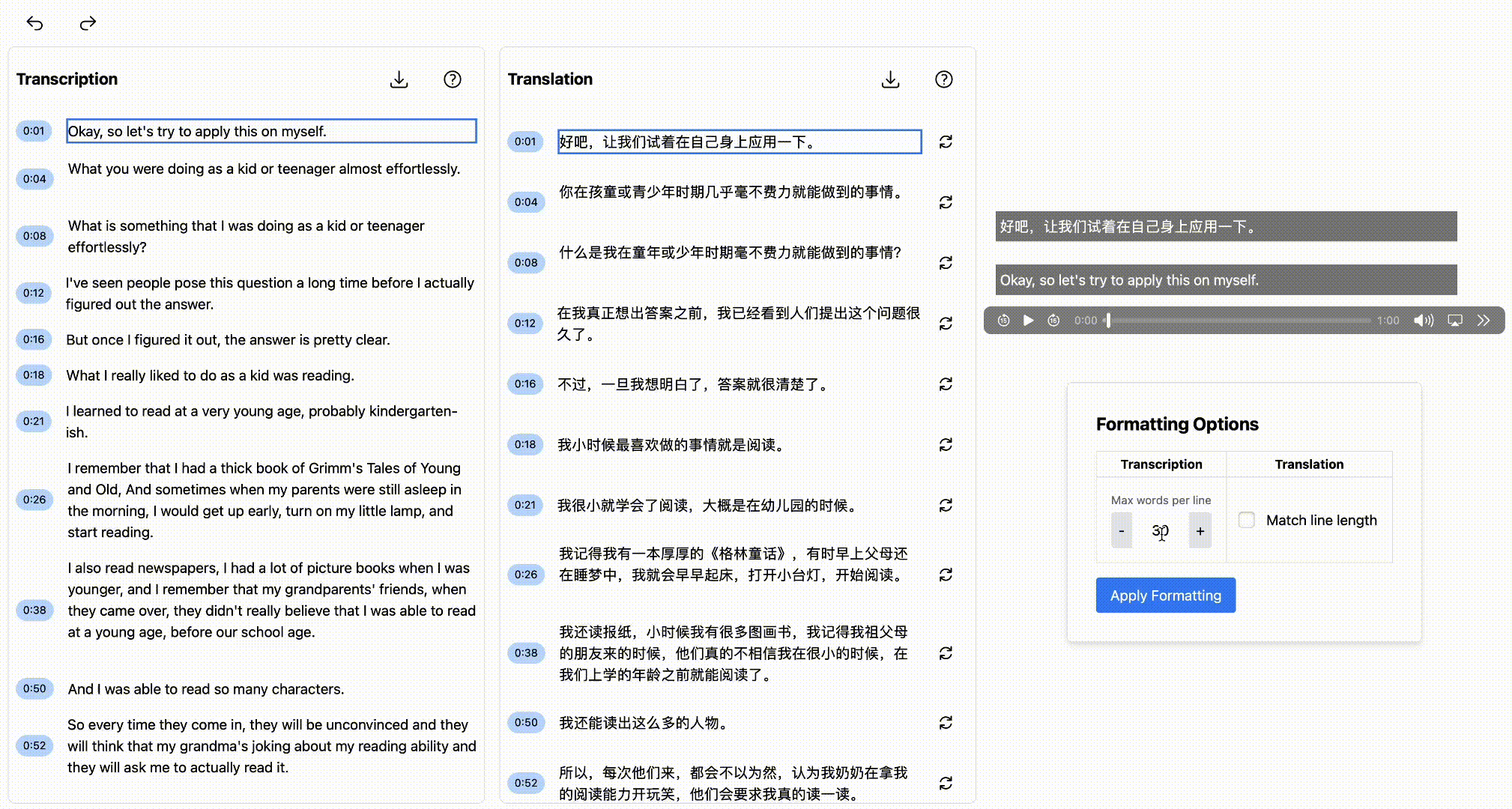Viewport: 1512px width, 809px height.
Task: Open the Translation help tooltip
Action: point(944,79)
